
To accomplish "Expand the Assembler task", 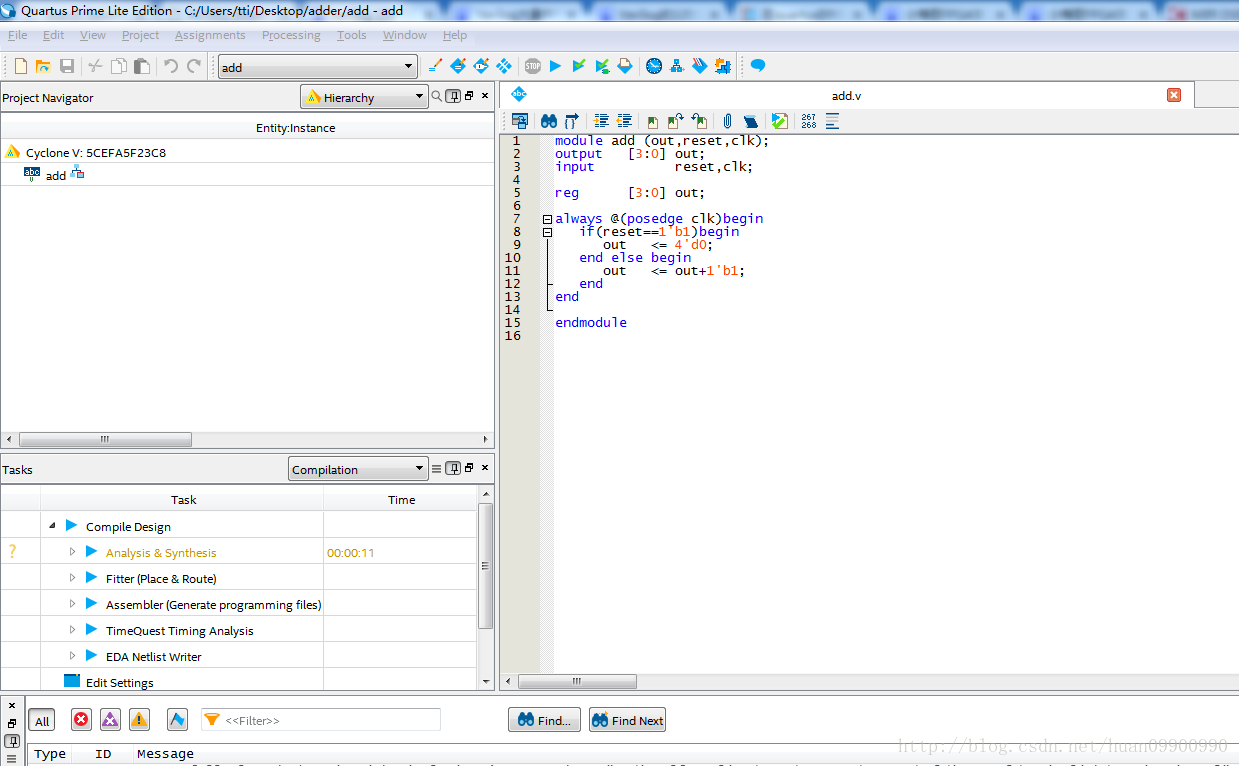I will (72, 603).
